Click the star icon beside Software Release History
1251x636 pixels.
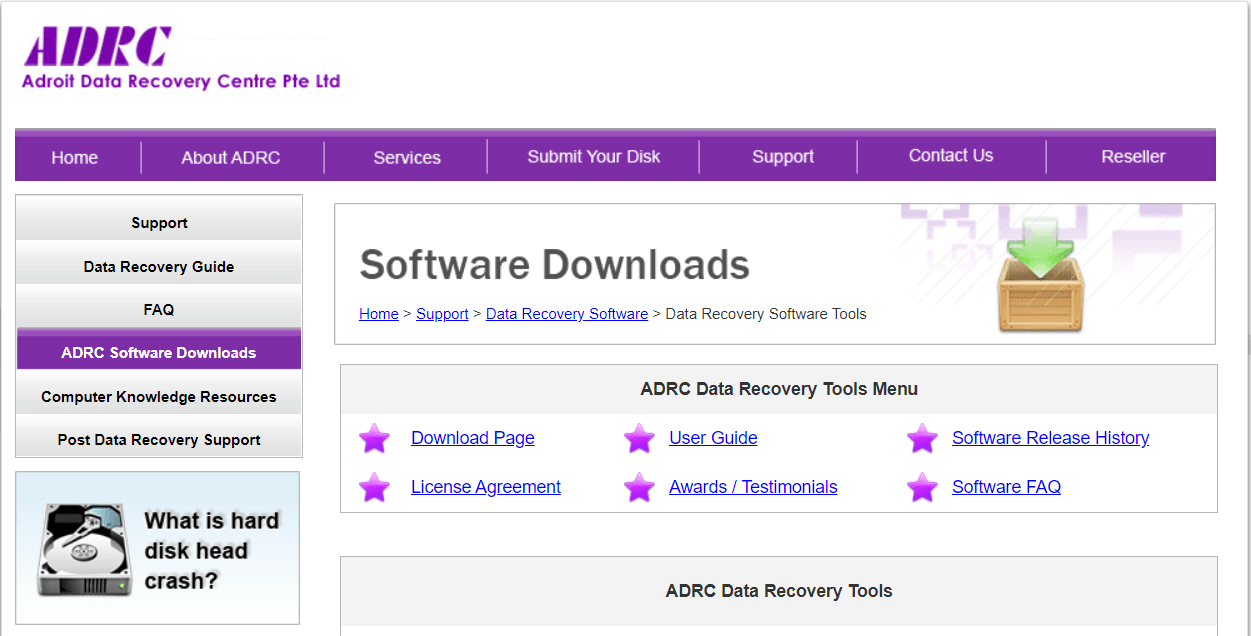tap(922, 438)
